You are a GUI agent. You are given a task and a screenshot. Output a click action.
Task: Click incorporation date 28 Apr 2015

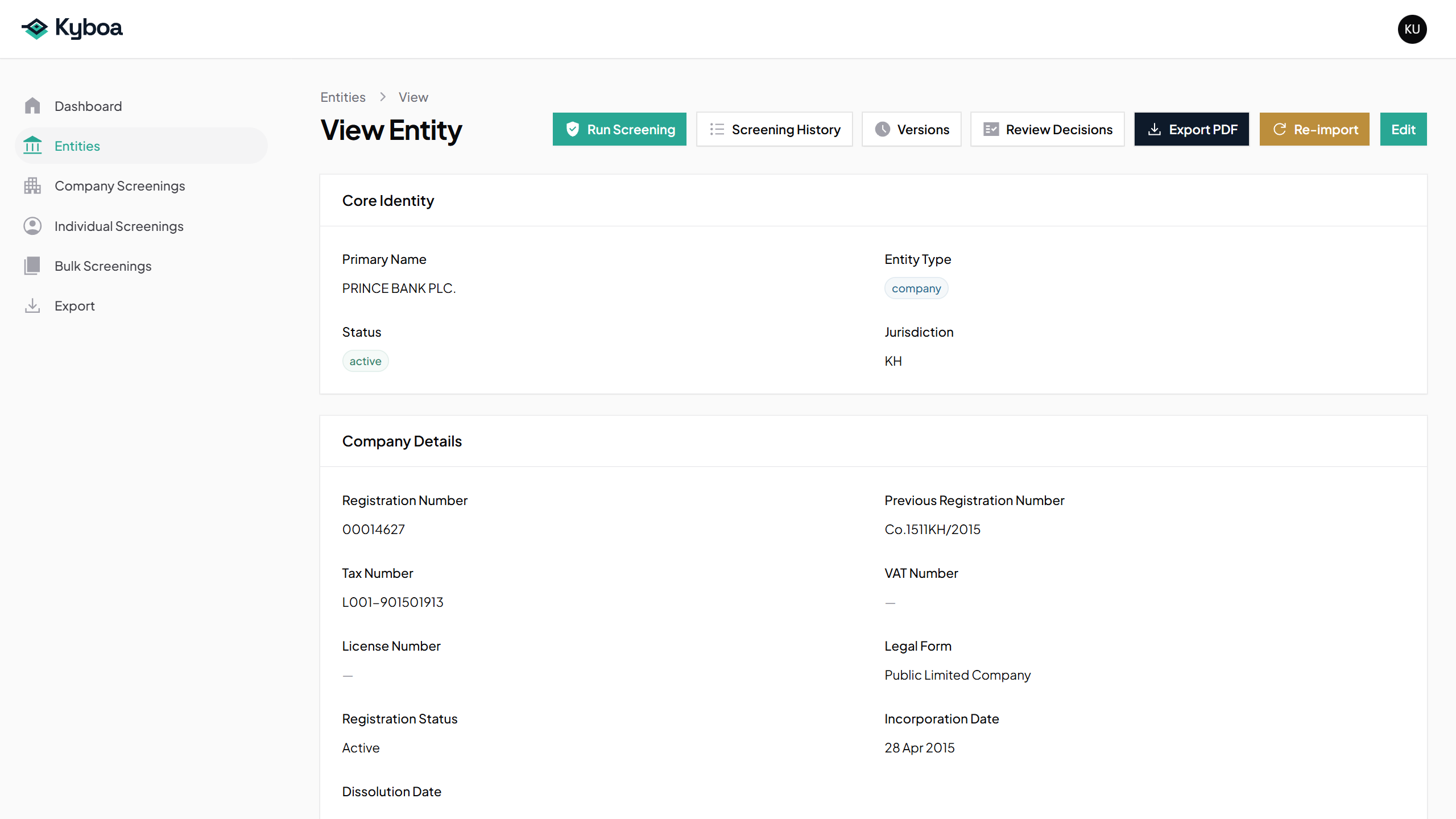pyautogui.click(x=920, y=748)
